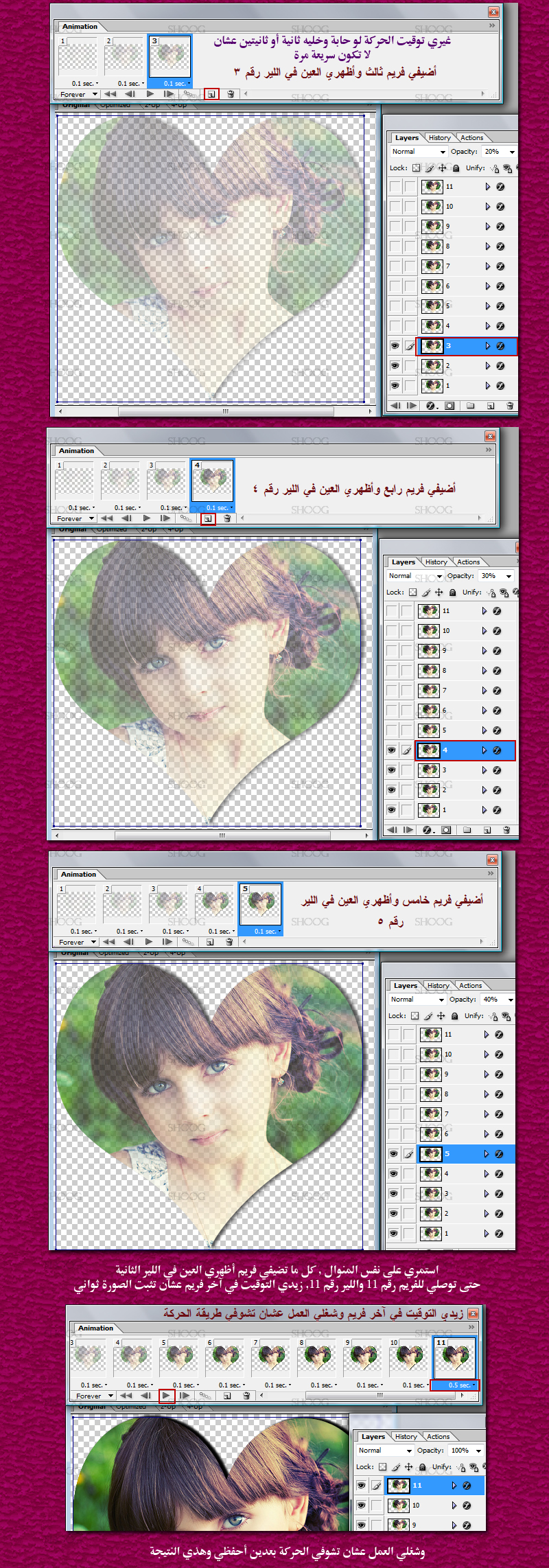Click new layer set folder icon in Opacity 30% panel

(x=467, y=830)
